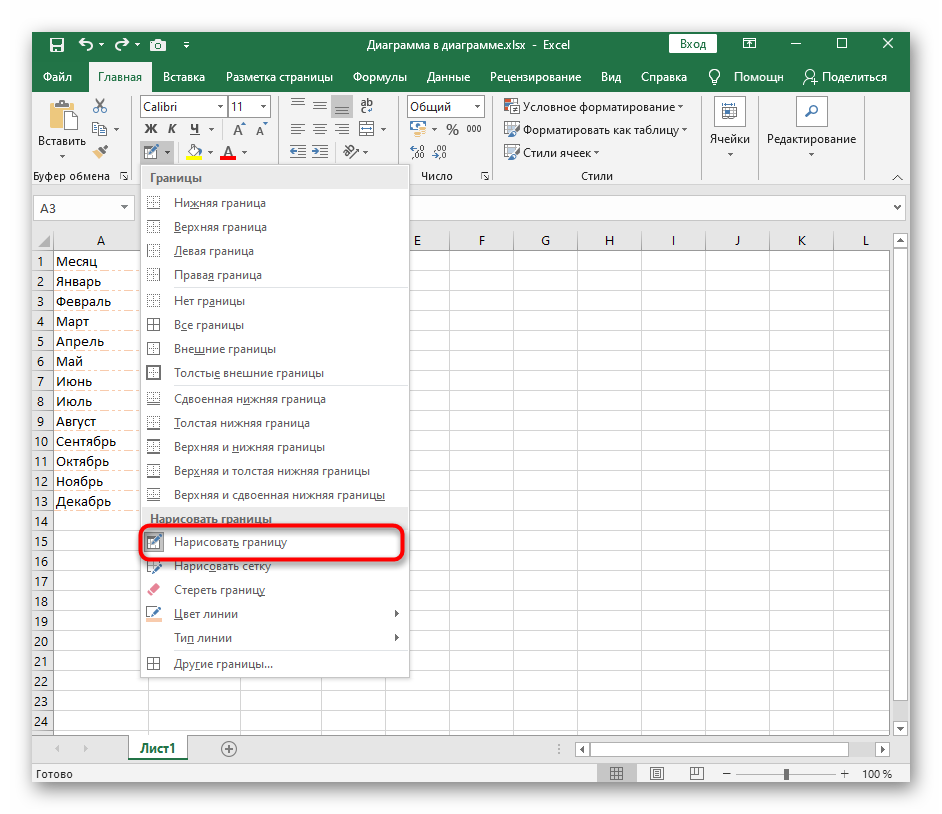The width and height of the screenshot is (942, 814).
Task: Open the Вставка ribbon tab
Action: click(184, 77)
